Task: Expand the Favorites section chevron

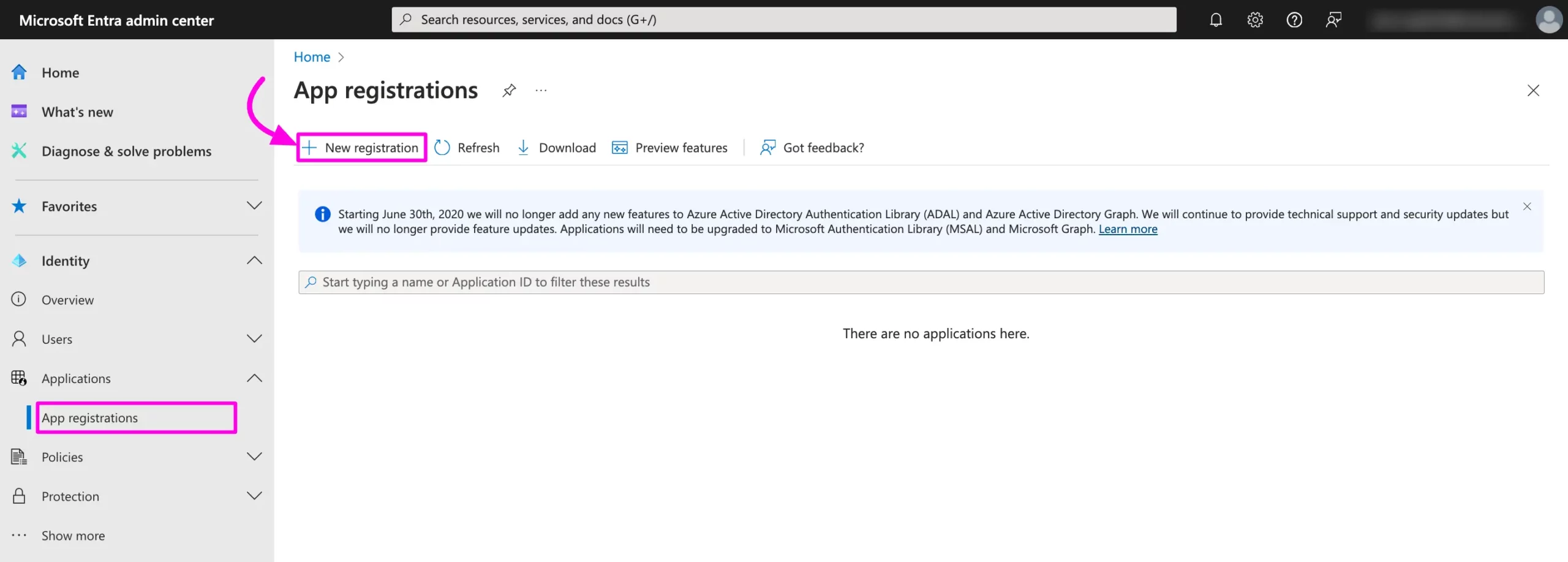Action: pyautogui.click(x=254, y=206)
